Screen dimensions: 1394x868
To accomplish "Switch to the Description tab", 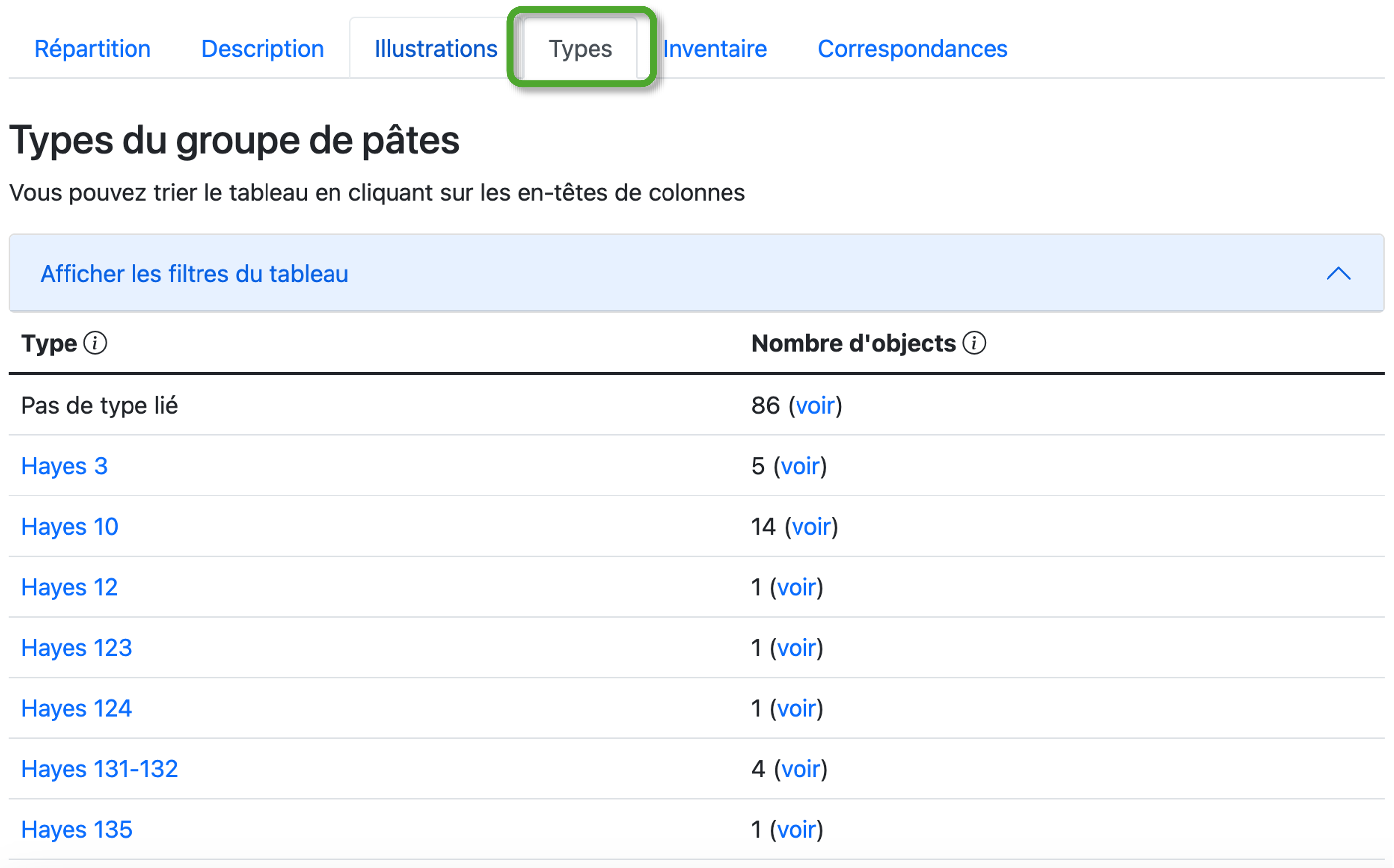I will click(263, 49).
